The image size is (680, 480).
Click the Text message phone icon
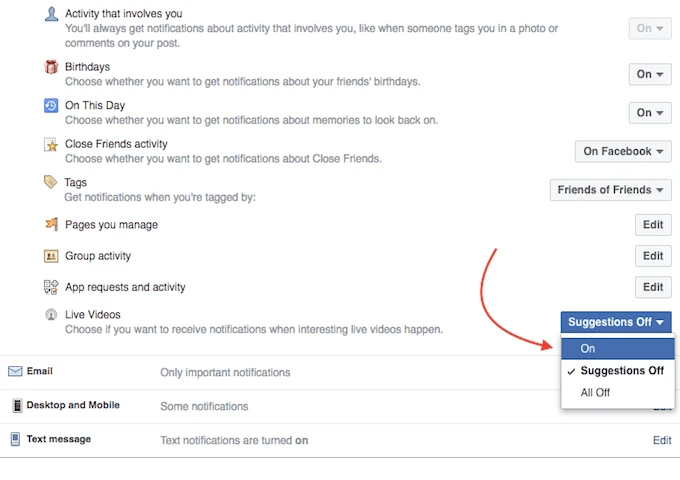pyautogui.click(x=15, y=439)
